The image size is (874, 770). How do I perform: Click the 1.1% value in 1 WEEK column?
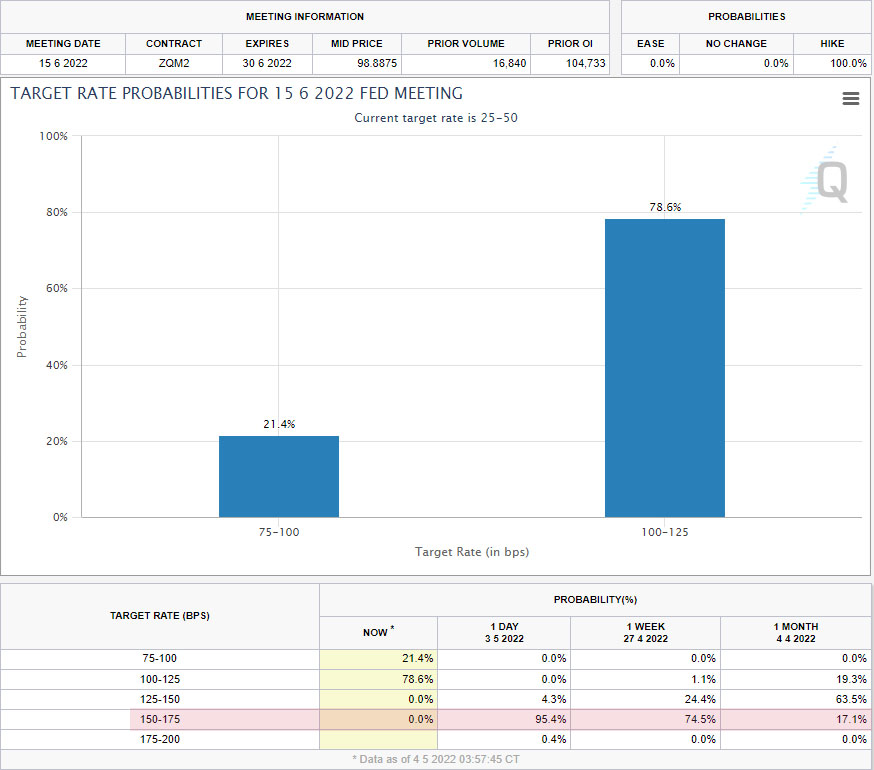(x=703, y=679)
